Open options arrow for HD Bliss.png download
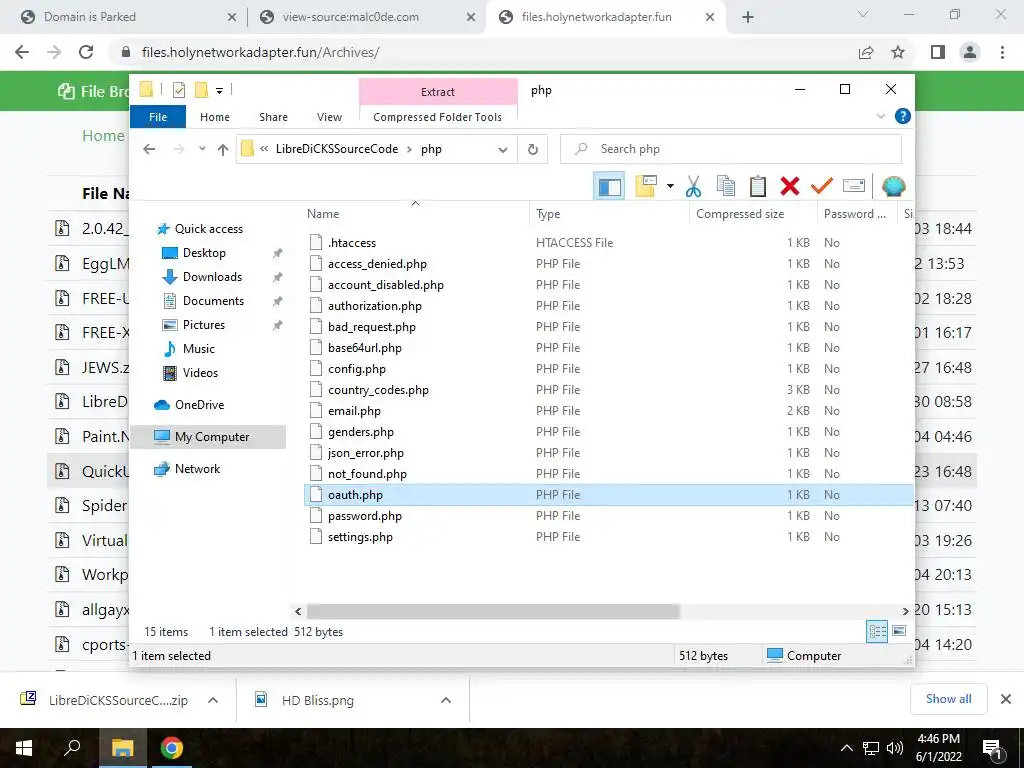Viewport: 1024px width, 768px height. [x=446, y=700]
